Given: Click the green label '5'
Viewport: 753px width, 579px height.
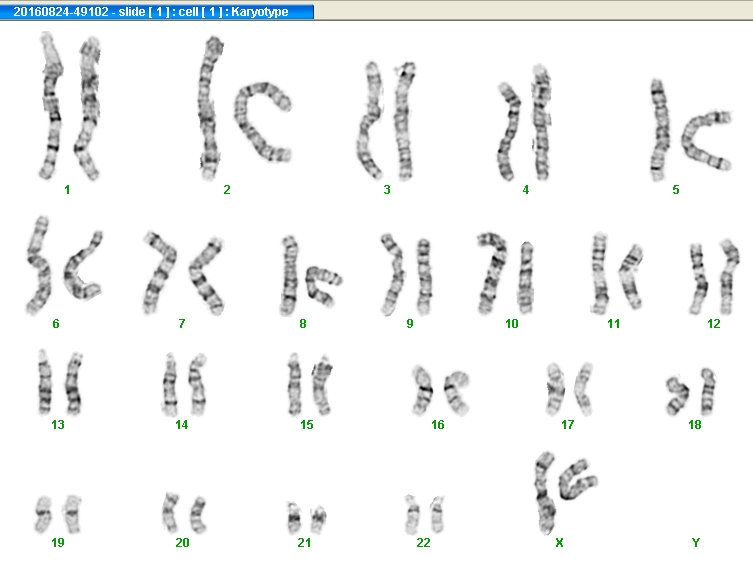Looking at the screenshot, I should (676, 190).
